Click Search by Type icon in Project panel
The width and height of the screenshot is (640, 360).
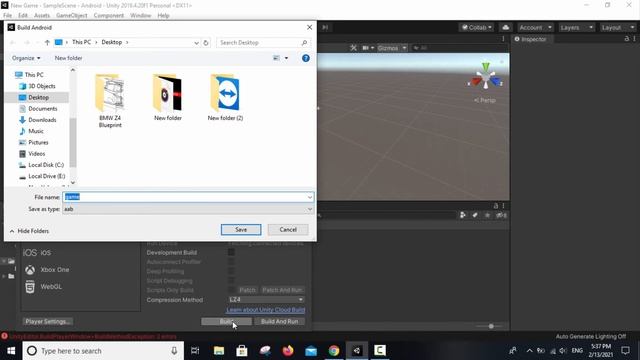462,215
